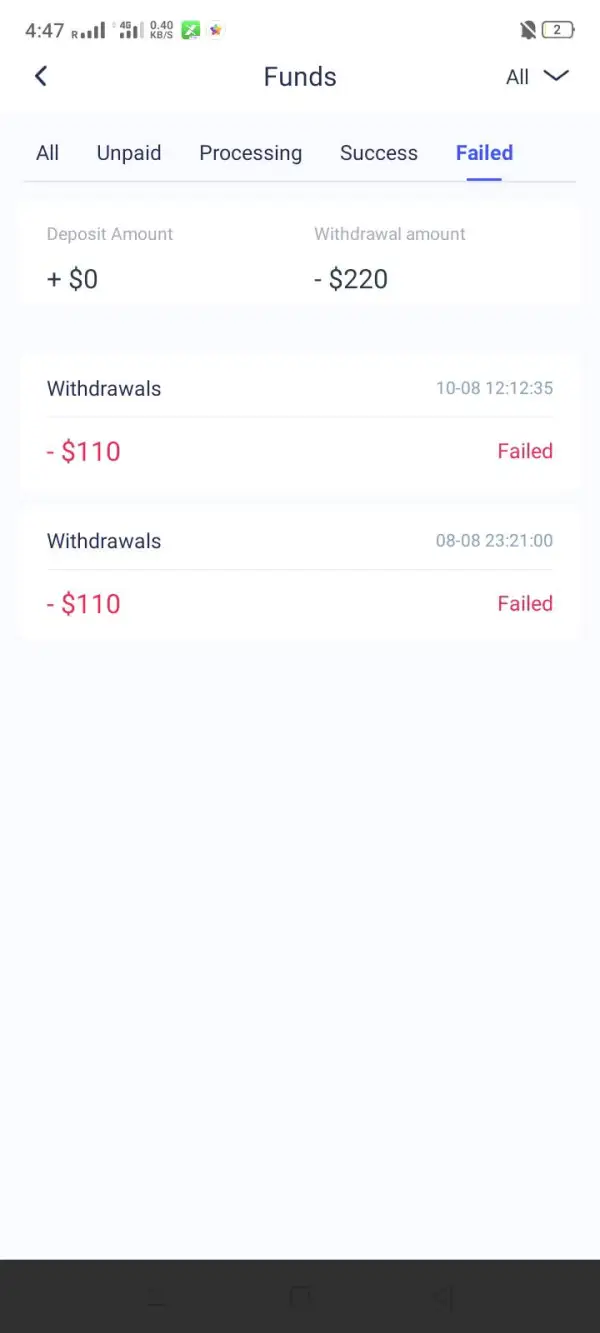Screen dimensions: 600x1333
Task: Tap the battery icon in the status bar
Action: pos(558,30)
